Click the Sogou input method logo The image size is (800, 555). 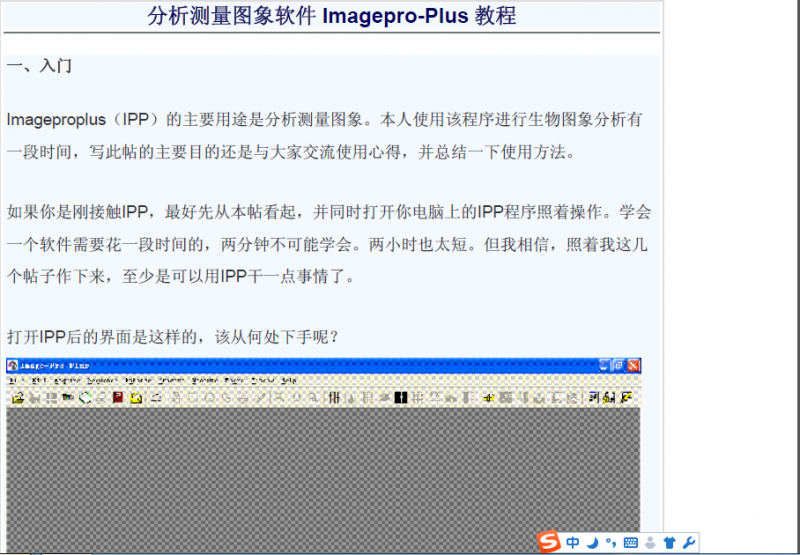(x=549, y=542)
